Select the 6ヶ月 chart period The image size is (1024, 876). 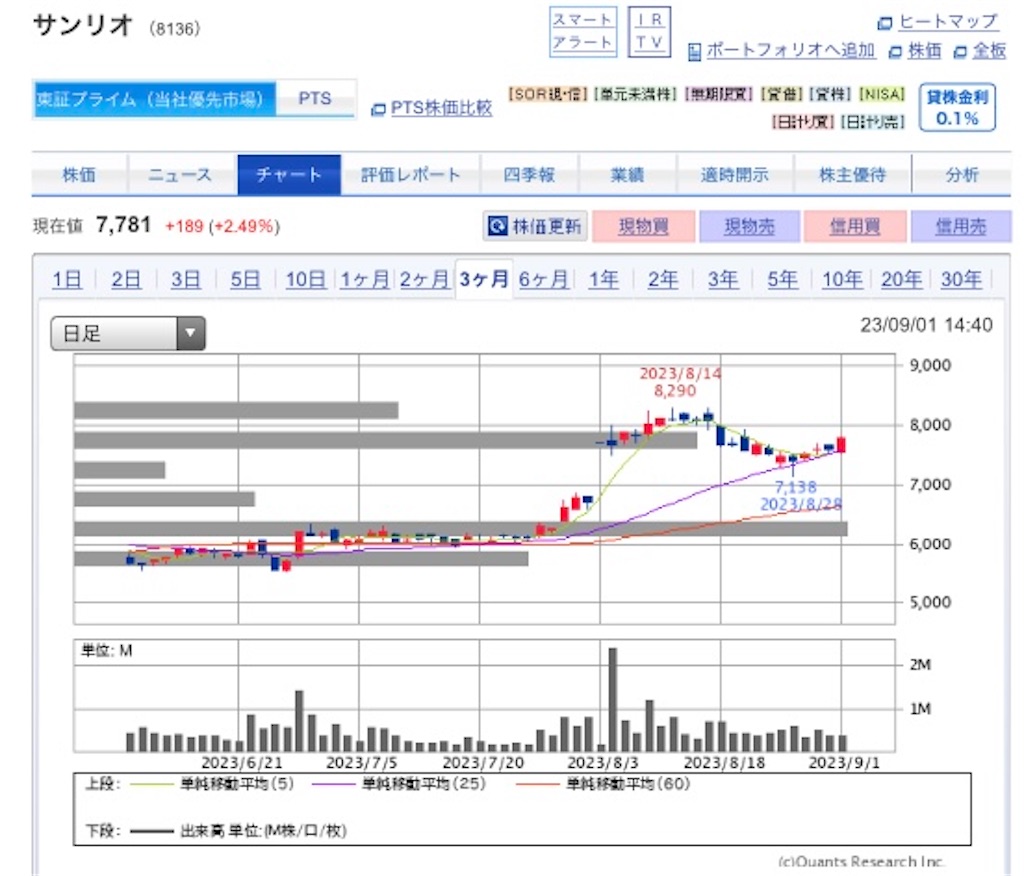tap(543, 280)
